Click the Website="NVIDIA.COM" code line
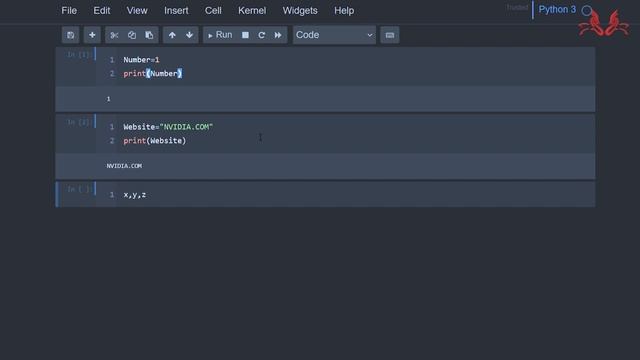The image size is (640, 360). click(168, 127)
